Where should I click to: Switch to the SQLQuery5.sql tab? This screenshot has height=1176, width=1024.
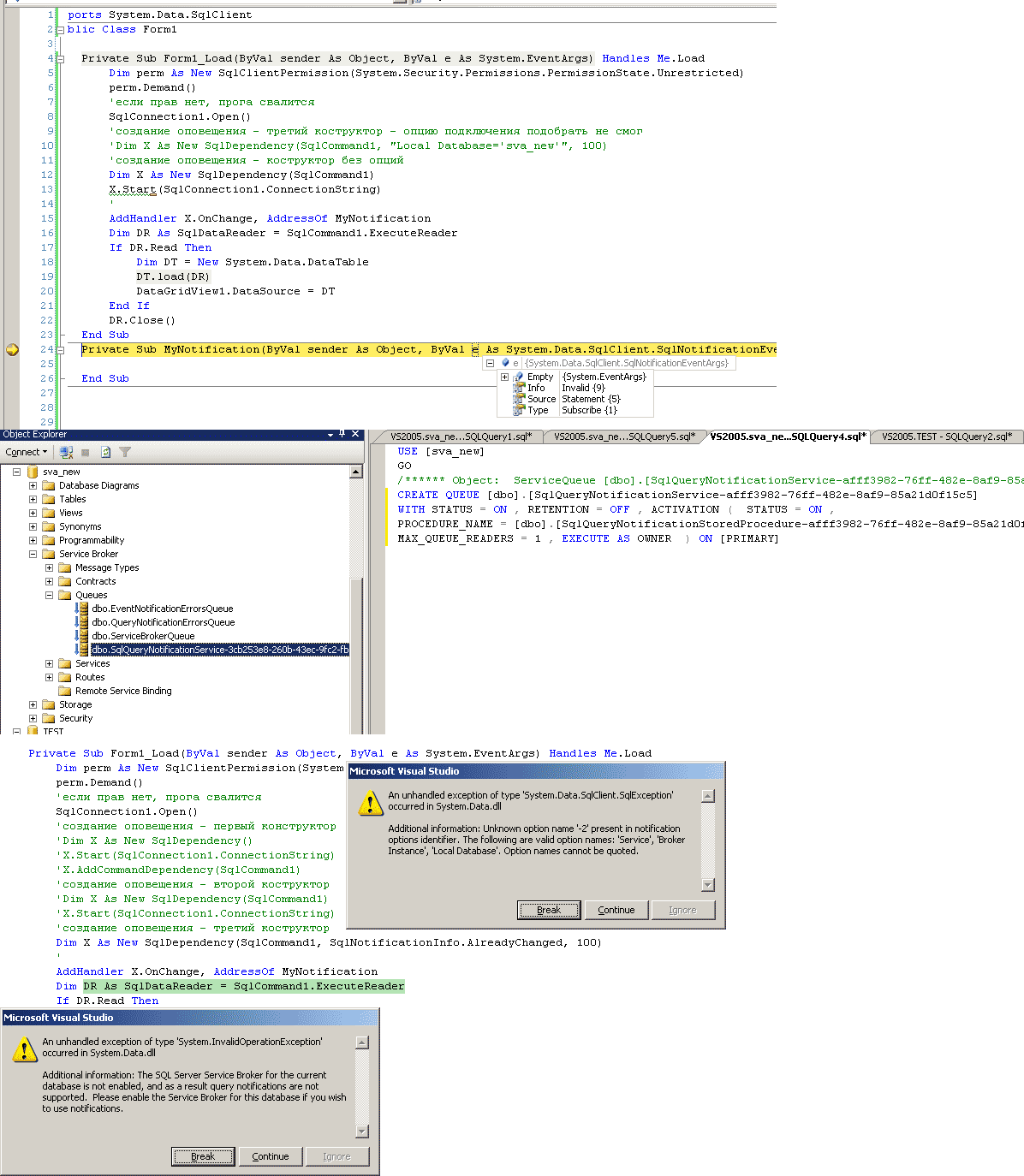(x=623, y=437)
